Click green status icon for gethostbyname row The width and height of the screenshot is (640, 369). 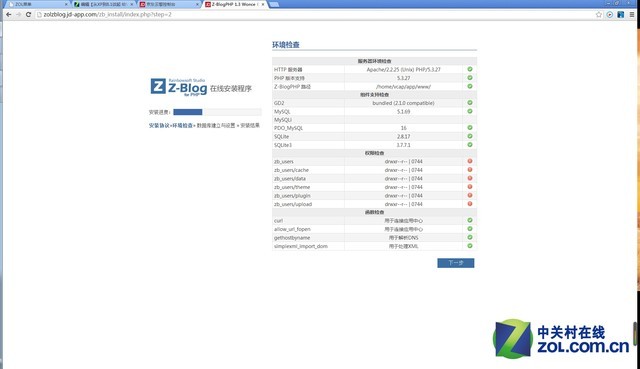tap(470, 237)
